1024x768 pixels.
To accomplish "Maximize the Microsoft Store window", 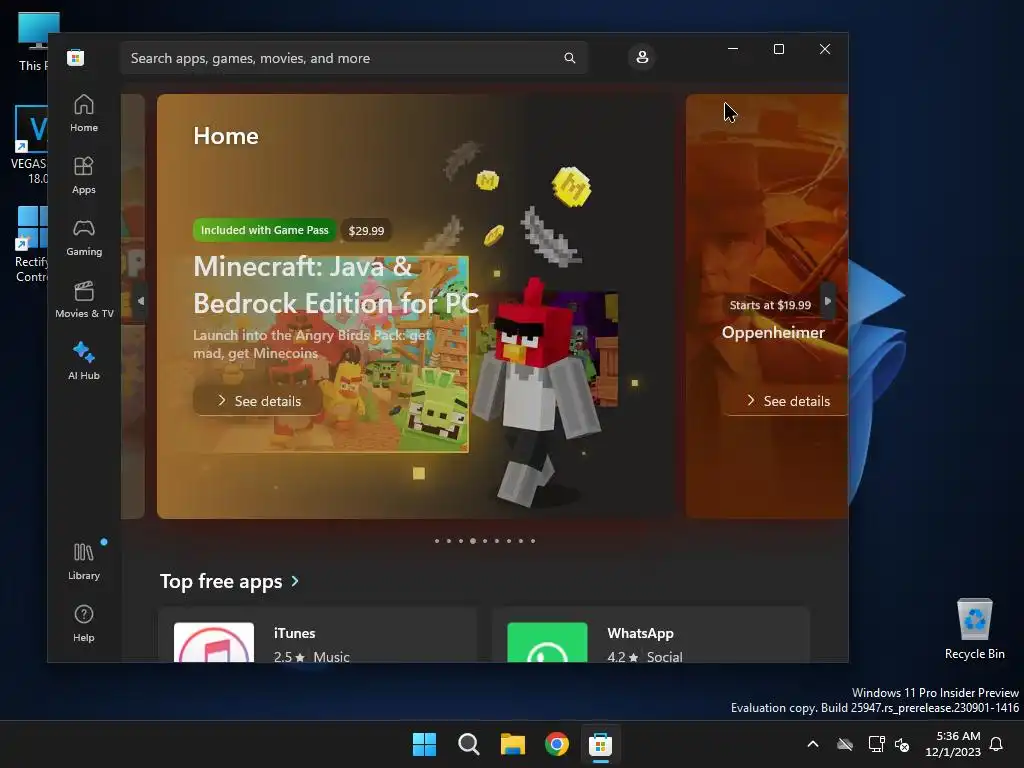I will (778, 49).
